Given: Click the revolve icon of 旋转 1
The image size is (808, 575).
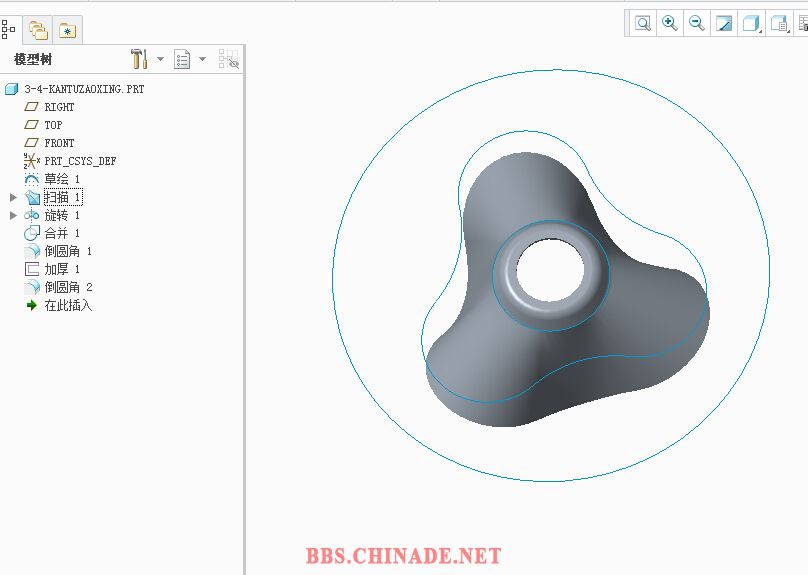Looking at the screenshot, I should 31,215.
